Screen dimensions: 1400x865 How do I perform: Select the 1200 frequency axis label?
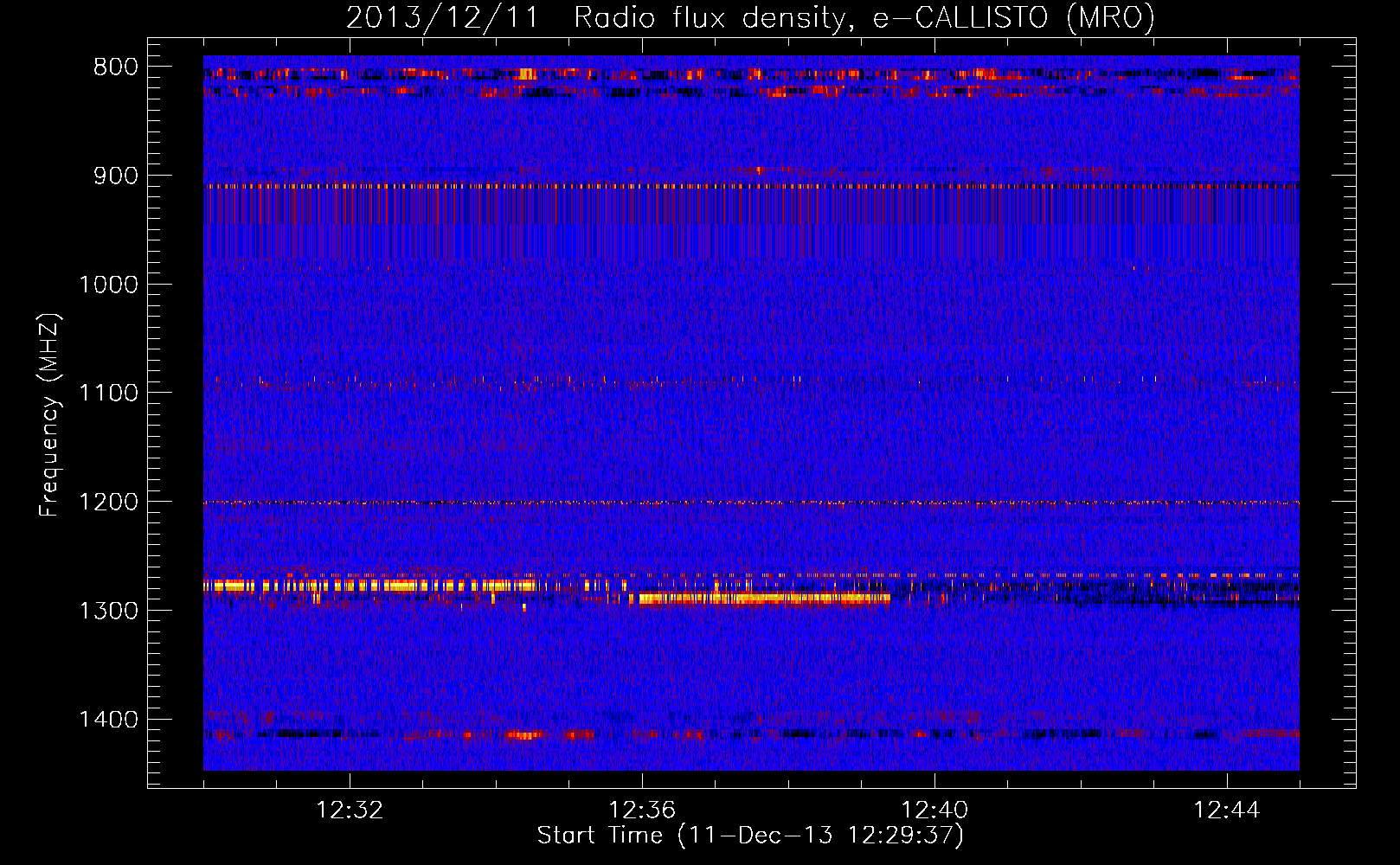tap(109, 502)
